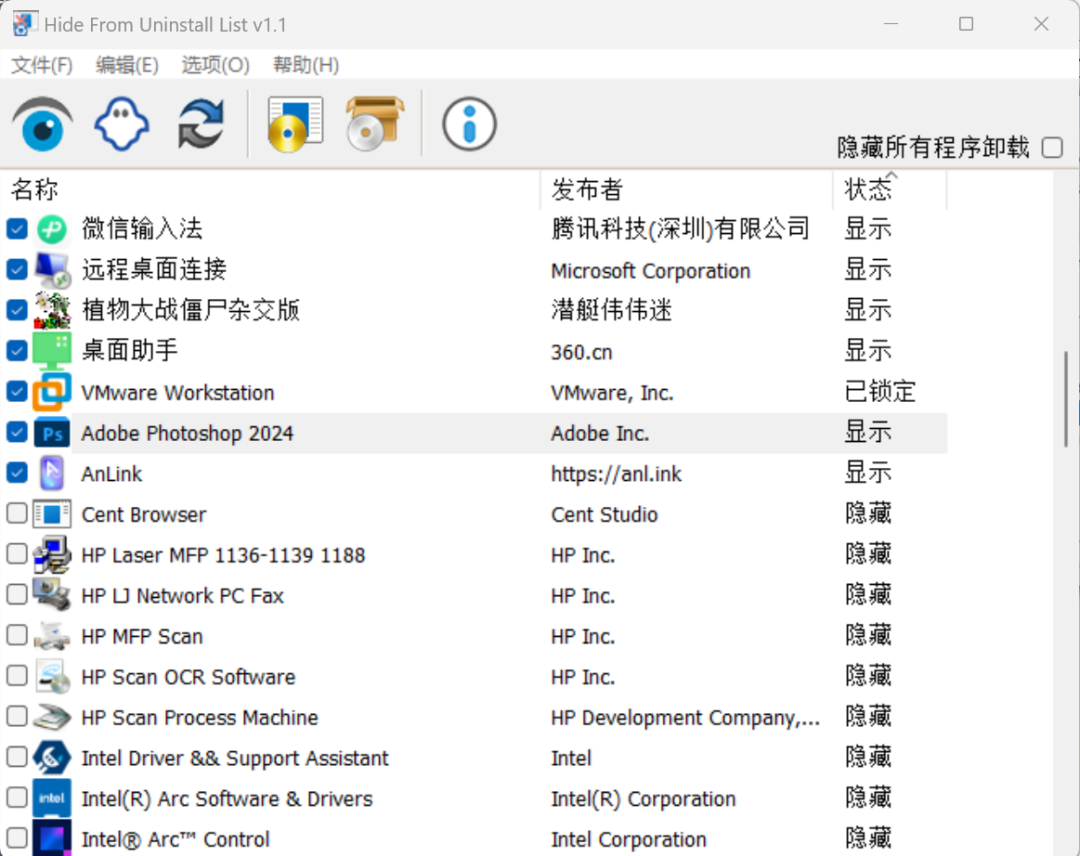This screenshot has width=1080, height=856.
Task: Click the ghost icon to hide selected programs
Action: pyautogui.click(x=121, y=125)
